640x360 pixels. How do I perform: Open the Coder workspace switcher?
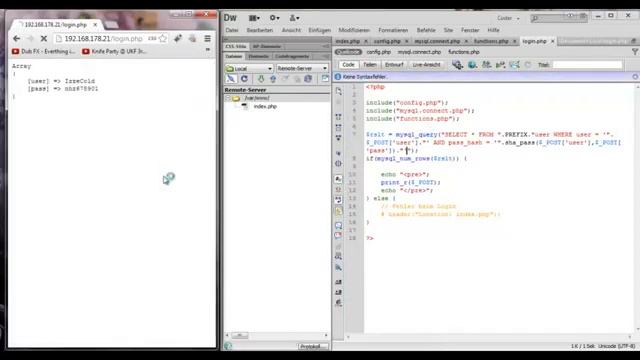(508, 18)
